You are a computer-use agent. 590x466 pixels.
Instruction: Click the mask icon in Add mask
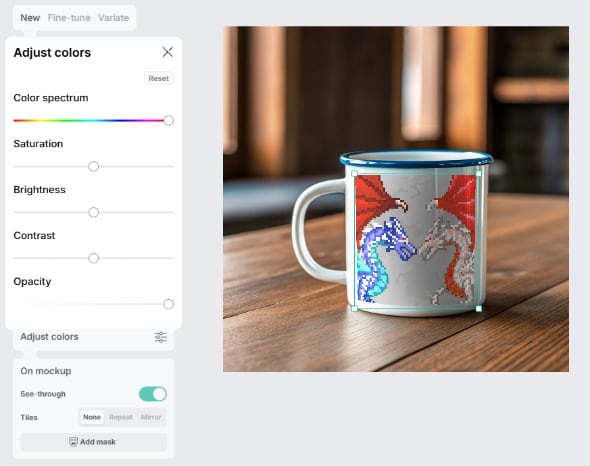tap(73, 442)
